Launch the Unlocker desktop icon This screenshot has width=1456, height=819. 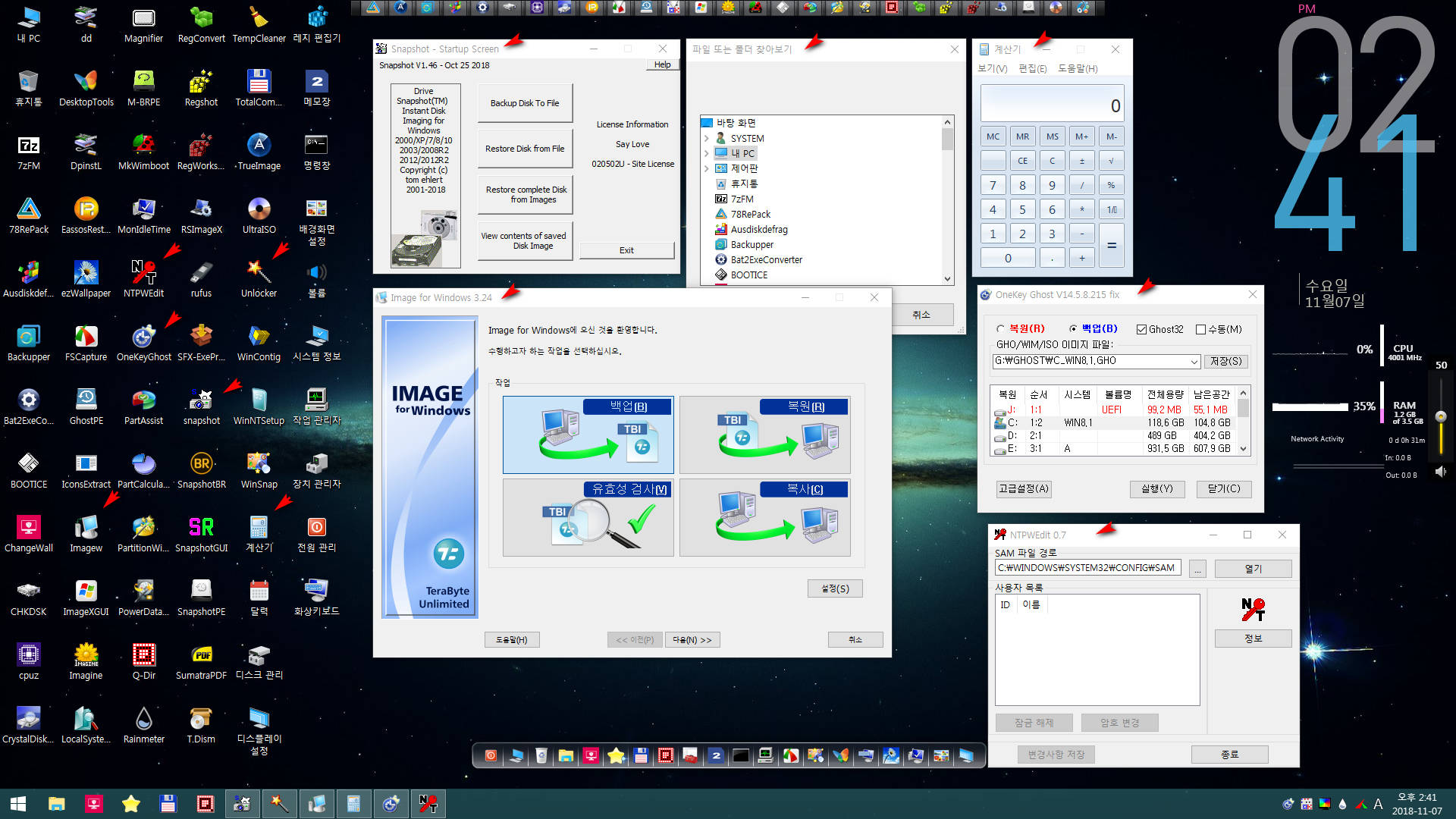point(259,278)
